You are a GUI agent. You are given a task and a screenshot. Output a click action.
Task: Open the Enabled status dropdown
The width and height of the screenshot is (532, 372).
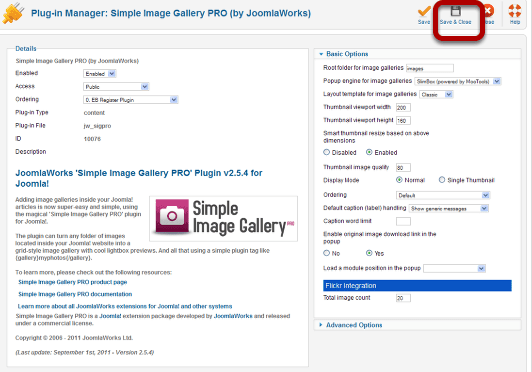point(100,74)
